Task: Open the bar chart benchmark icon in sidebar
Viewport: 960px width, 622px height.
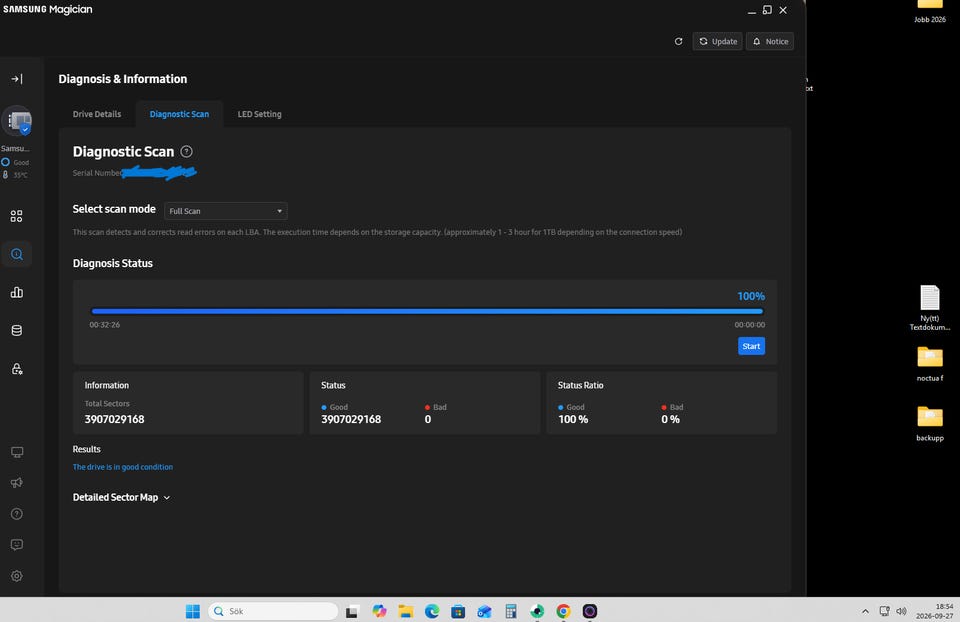Action: pos(17,292)
